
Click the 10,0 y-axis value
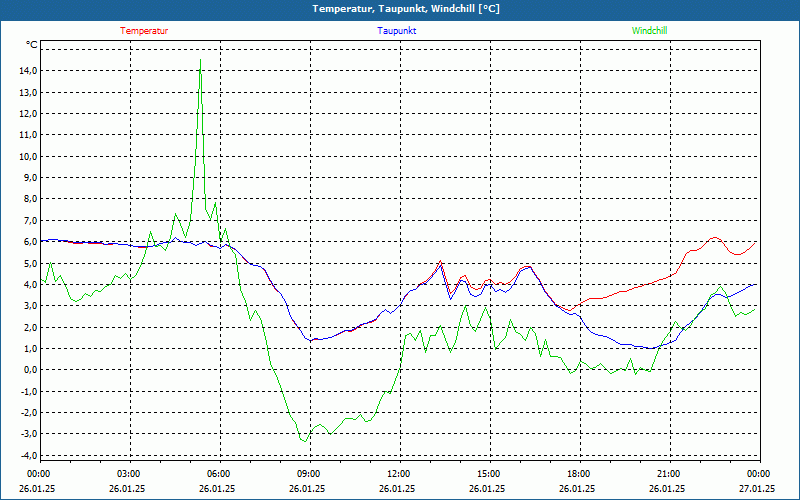tap(28, 157)
